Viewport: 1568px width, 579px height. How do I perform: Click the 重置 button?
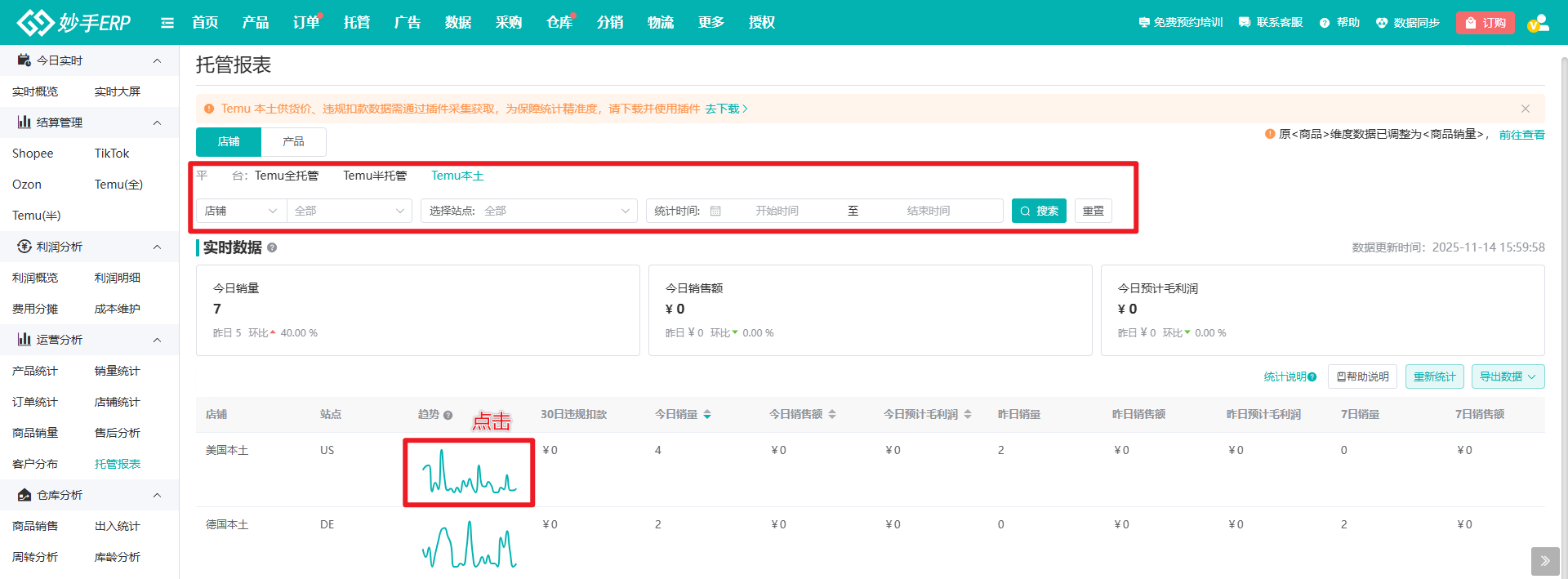tap(1094, 211)
